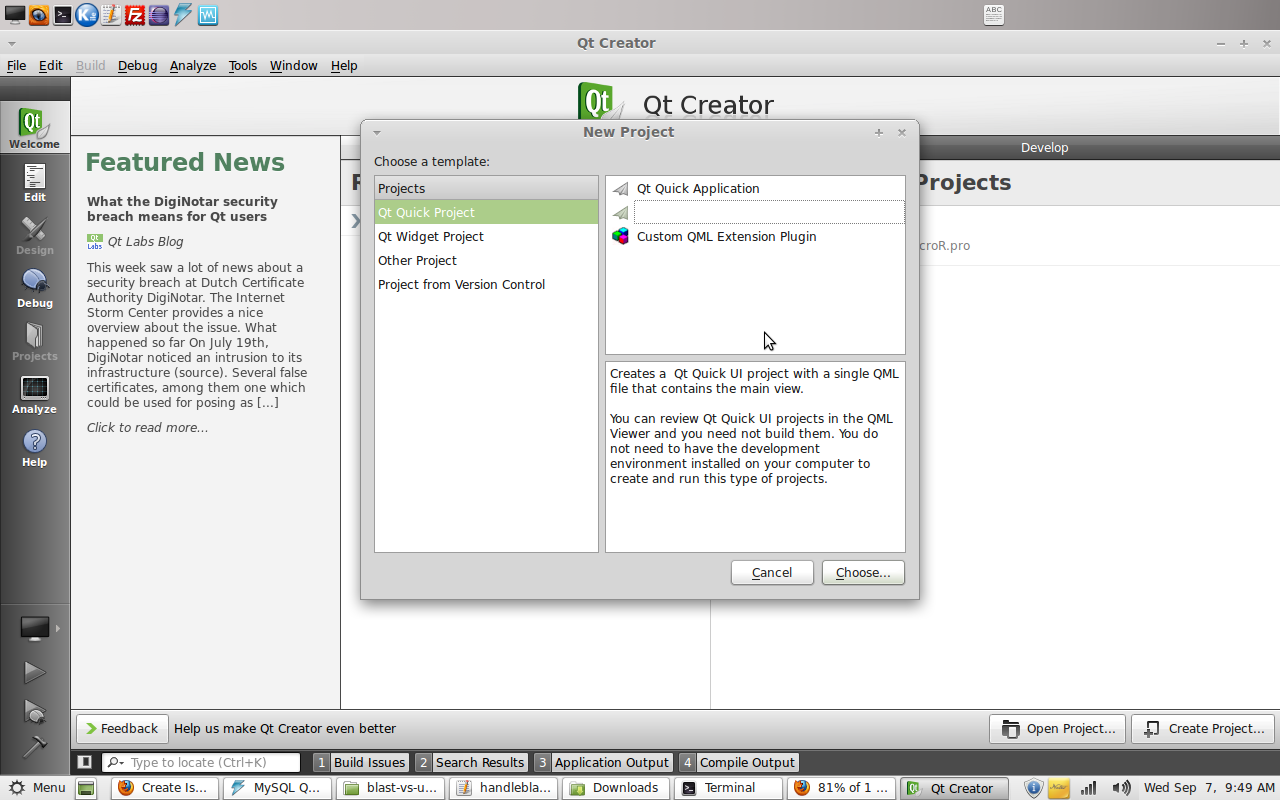Launch the KDE K icon application
This screenshot has width=1280, height=800.
click(87, 14)
